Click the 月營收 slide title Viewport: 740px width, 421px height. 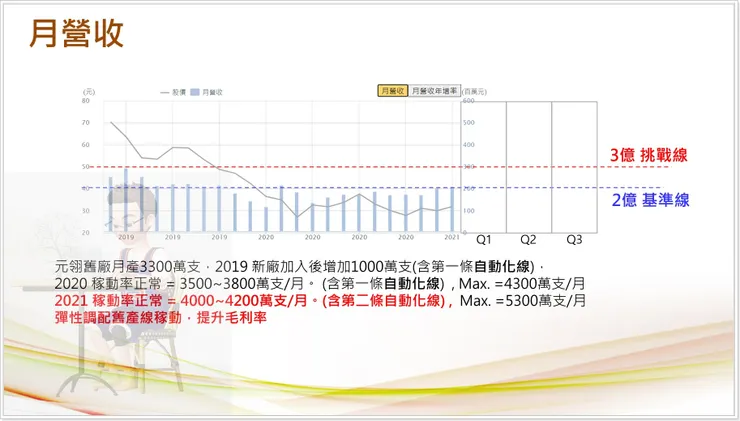(x=76, y=34)
